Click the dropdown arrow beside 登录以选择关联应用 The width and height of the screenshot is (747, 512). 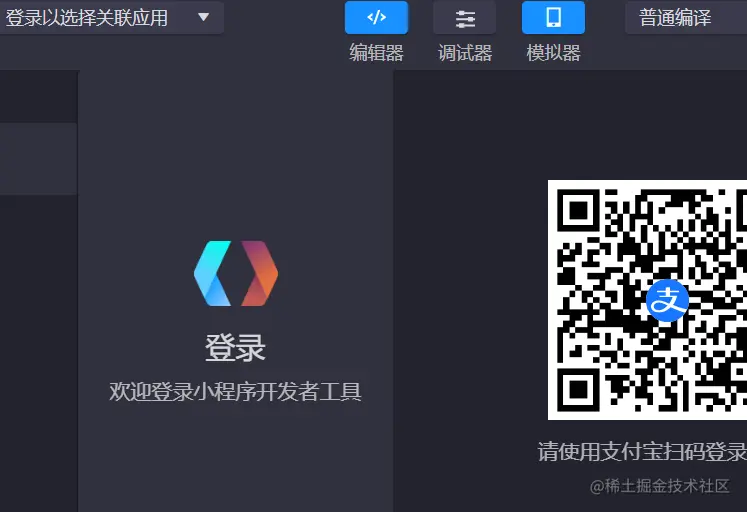coord(203,18)
